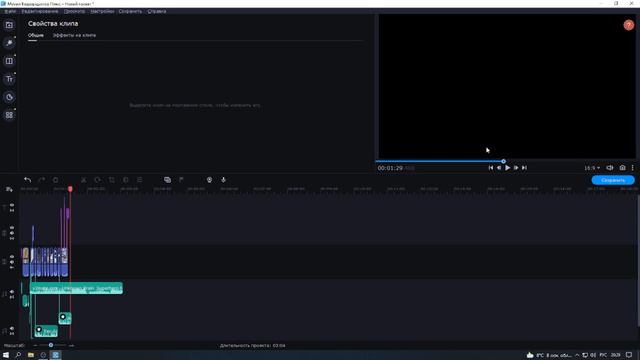Open preview more options dots

[633, 168]
